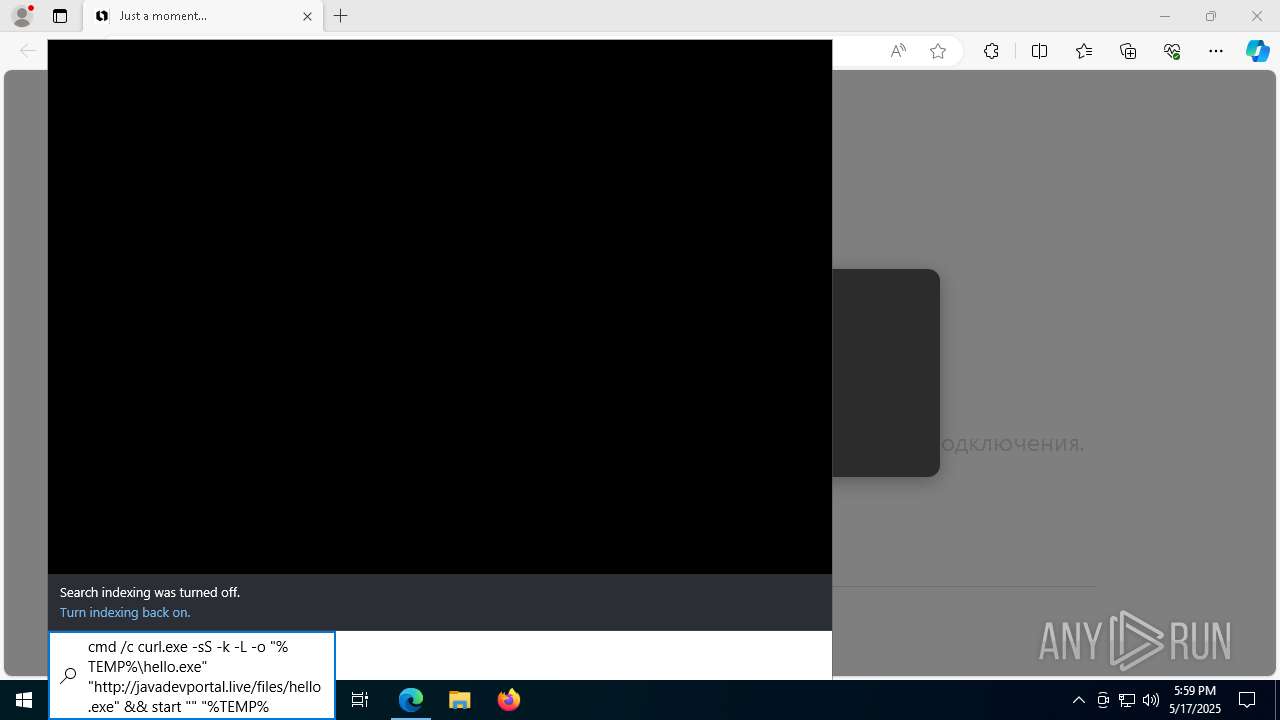Minimize the Edge window
This screenshot has width=1280, height=720.
click(x=1164, y=16)
